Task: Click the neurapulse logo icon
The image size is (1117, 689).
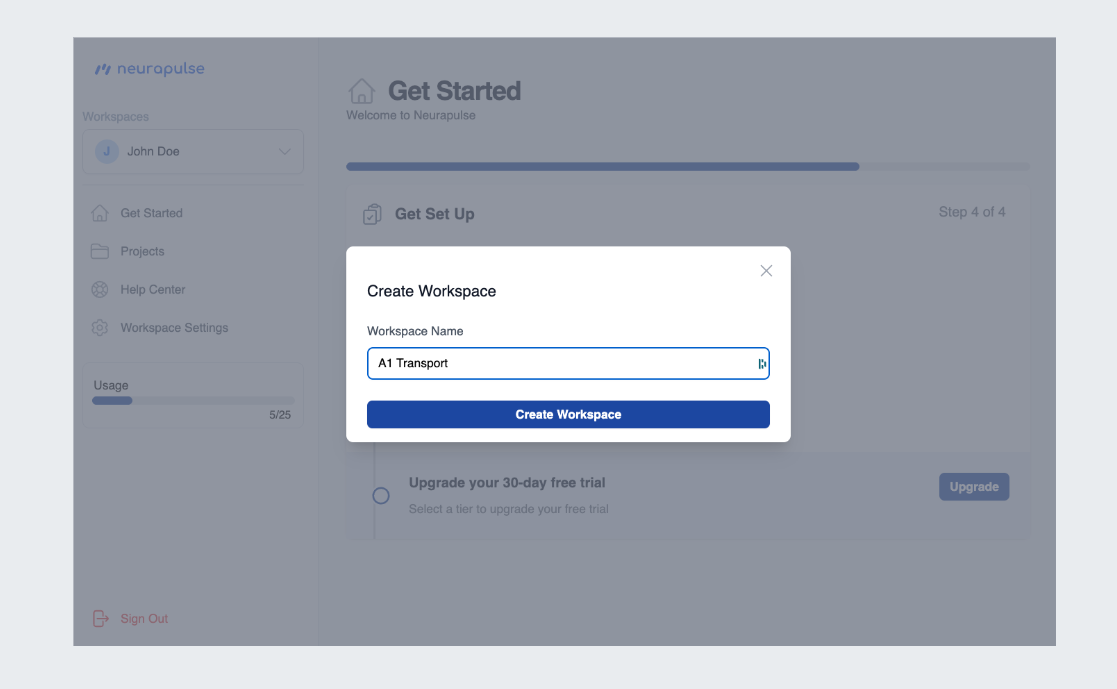Action: point(103,68)
